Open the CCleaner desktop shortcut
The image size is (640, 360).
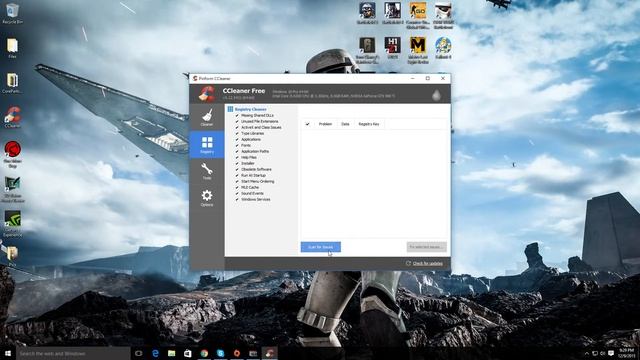click(x=12, y=118)
